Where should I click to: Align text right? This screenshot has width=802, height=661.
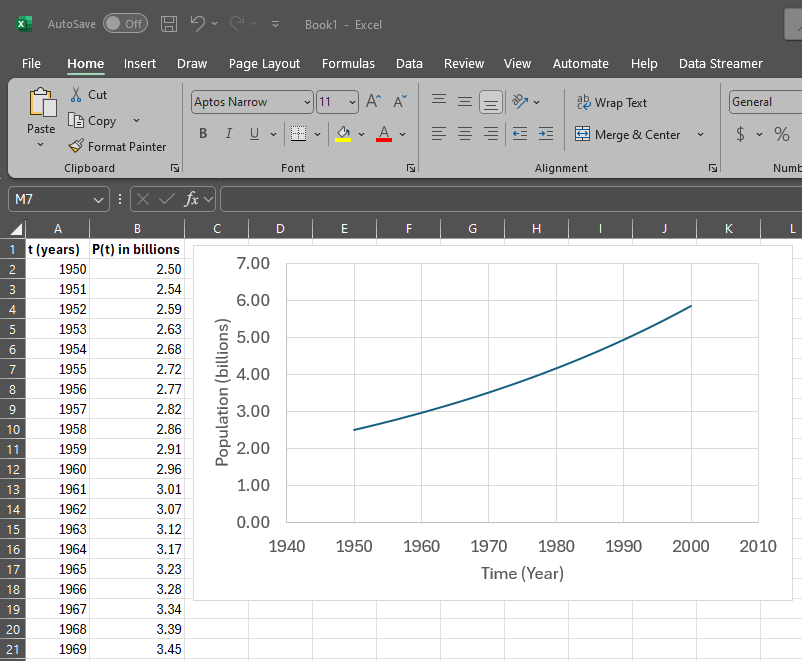[491, 134]
